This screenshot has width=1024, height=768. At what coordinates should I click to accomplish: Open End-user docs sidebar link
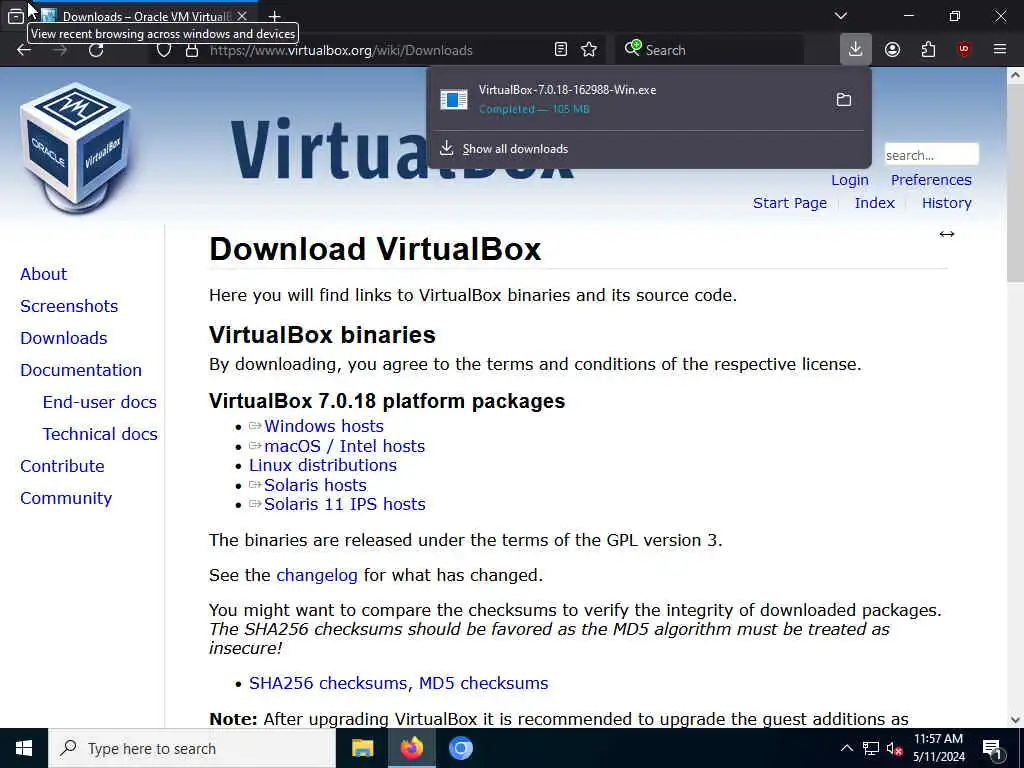pos(99,402)
